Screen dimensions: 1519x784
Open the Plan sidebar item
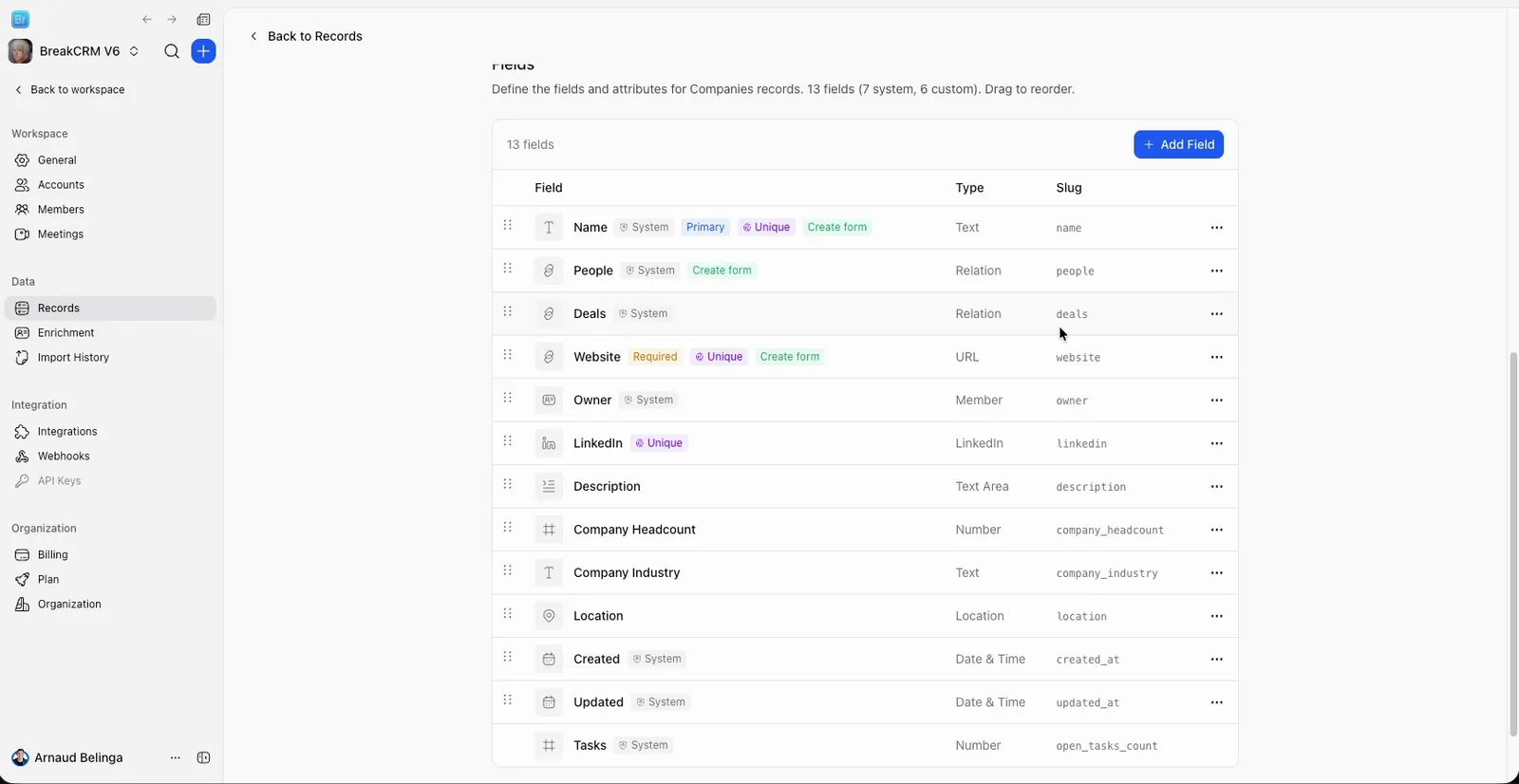pos(110,580)
